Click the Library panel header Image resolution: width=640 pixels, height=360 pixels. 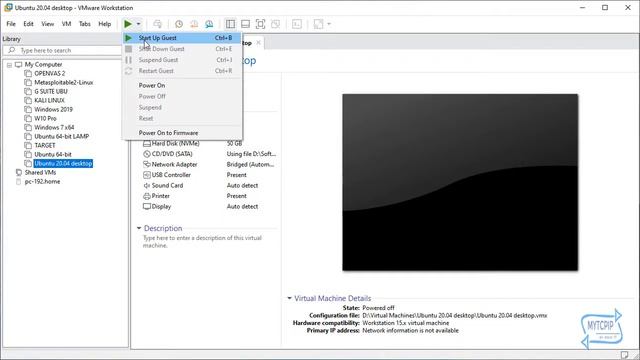pyautogui.click(x=61, y=39)
